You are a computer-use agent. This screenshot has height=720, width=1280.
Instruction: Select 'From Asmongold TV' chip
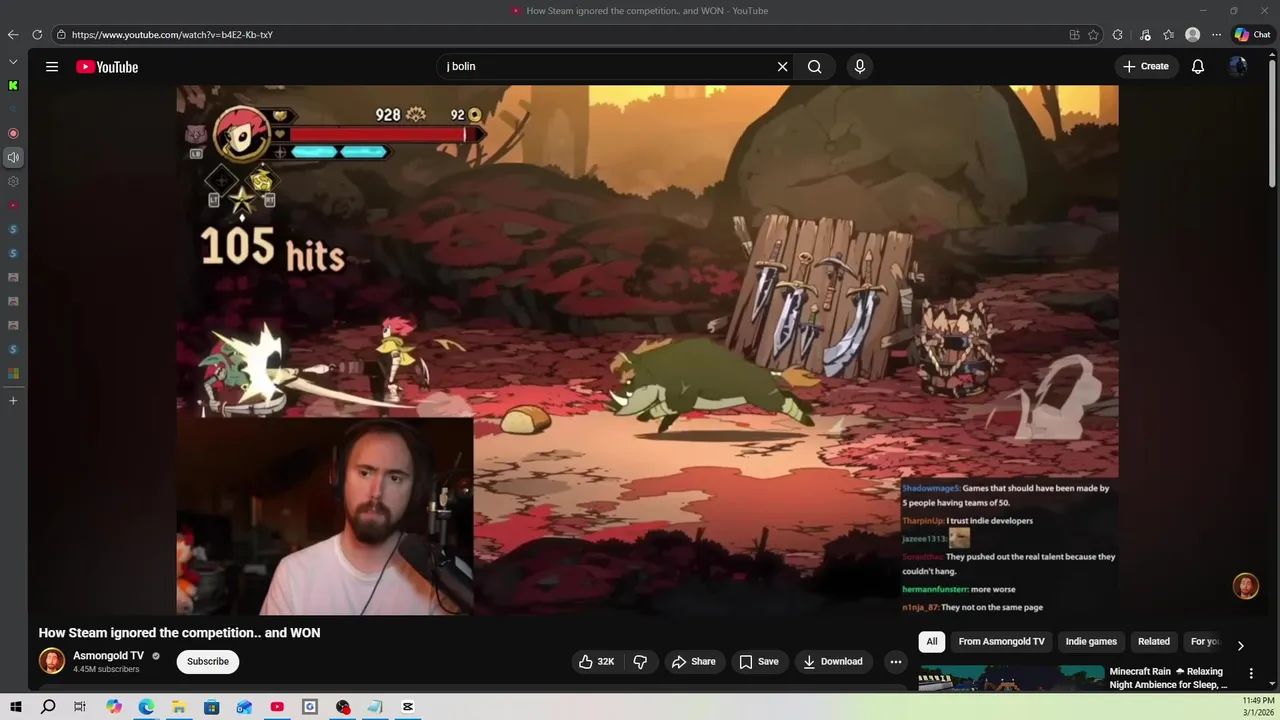click(x=1001, y=642)
